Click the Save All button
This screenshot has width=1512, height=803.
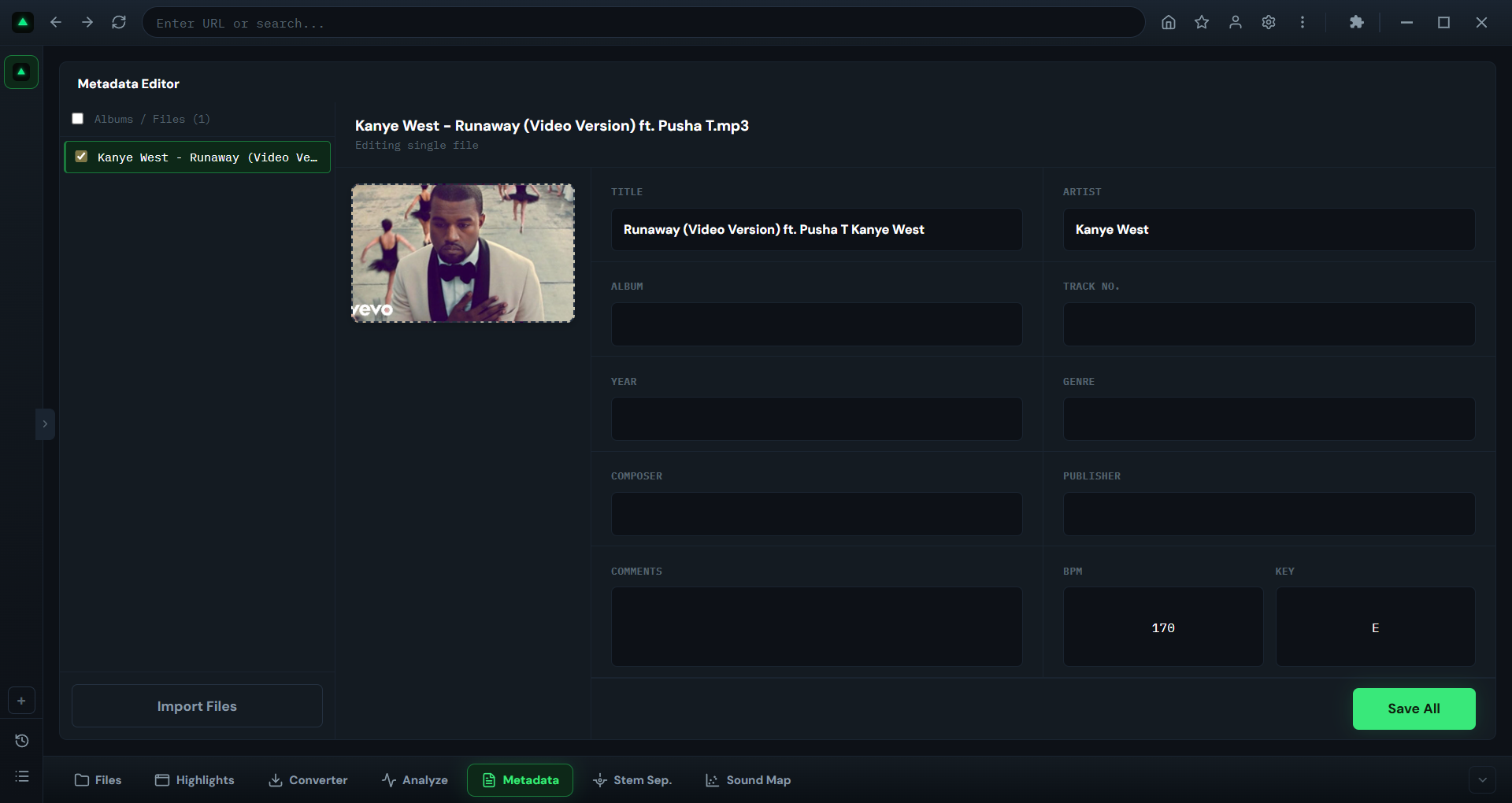click(x=1414, y=709)
